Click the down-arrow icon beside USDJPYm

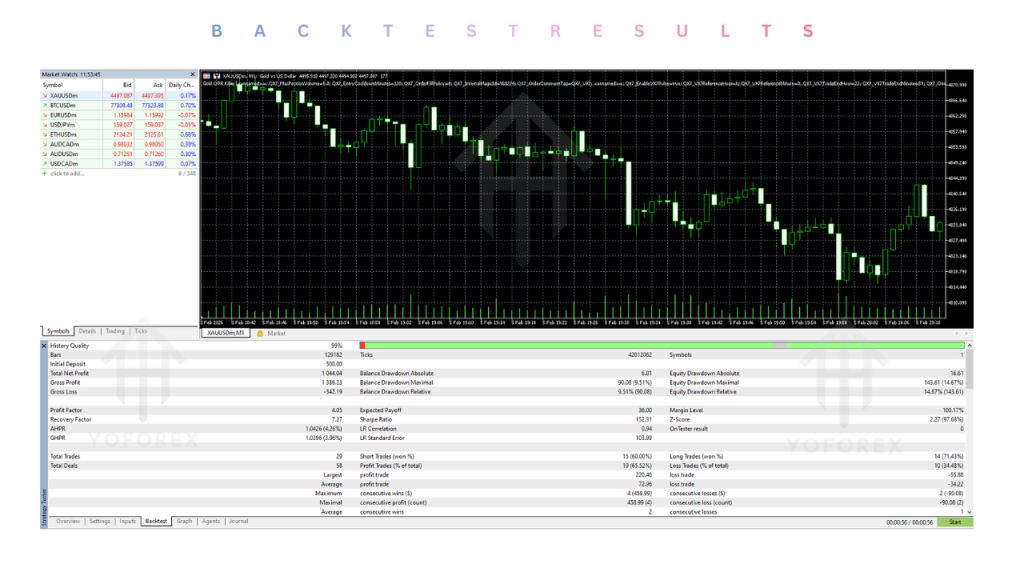pyautogui.click(x=45, y=125)
